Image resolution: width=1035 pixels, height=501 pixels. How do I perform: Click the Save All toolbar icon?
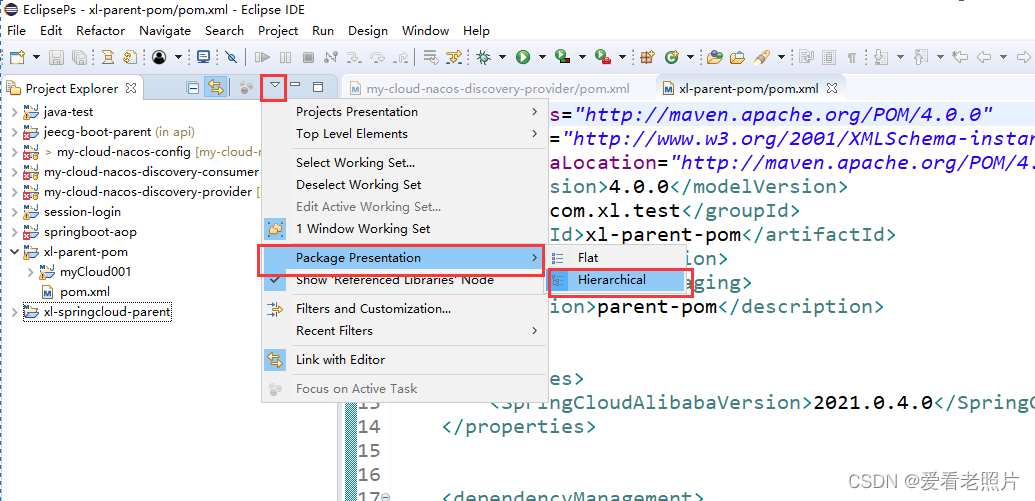[x=79, y=57]
